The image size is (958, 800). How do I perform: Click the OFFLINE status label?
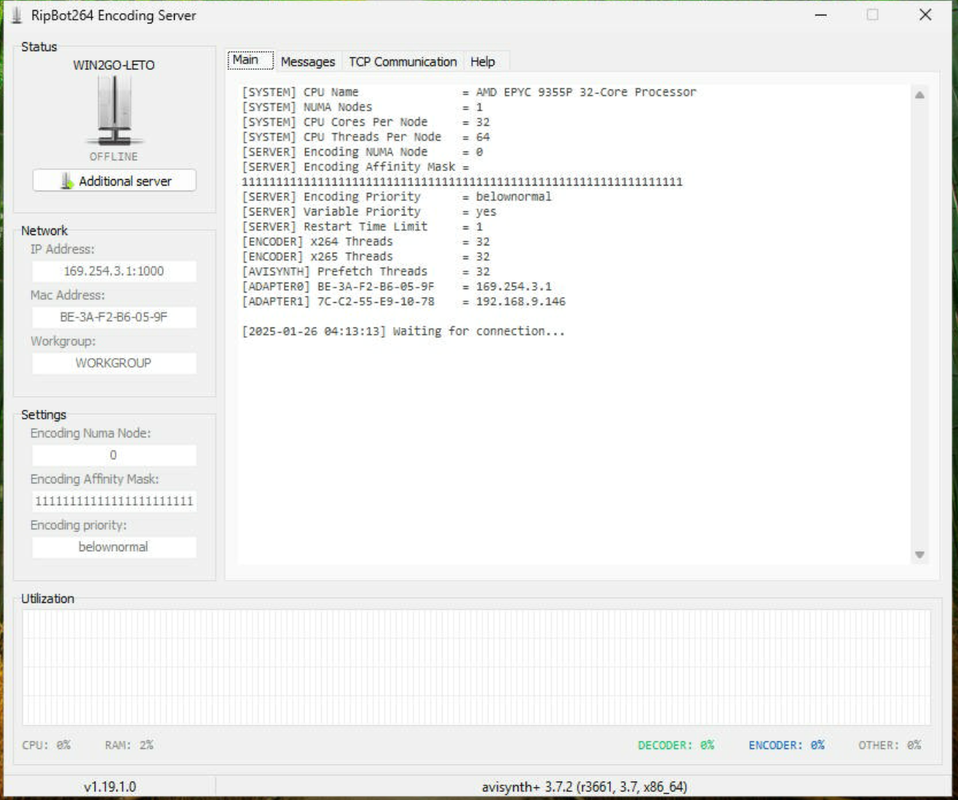[x=114, y=156]
